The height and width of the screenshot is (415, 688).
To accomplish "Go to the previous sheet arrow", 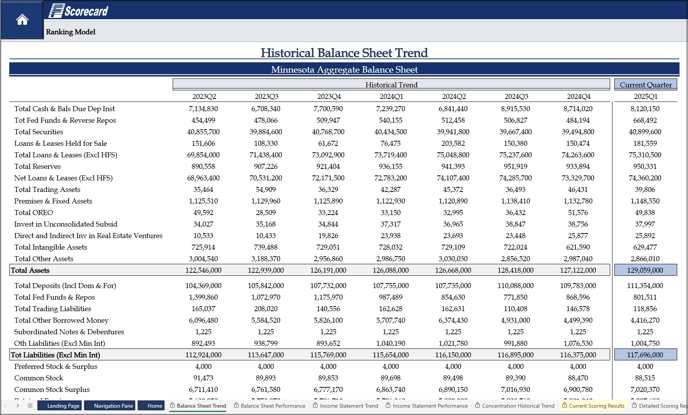I will (6, 406).
